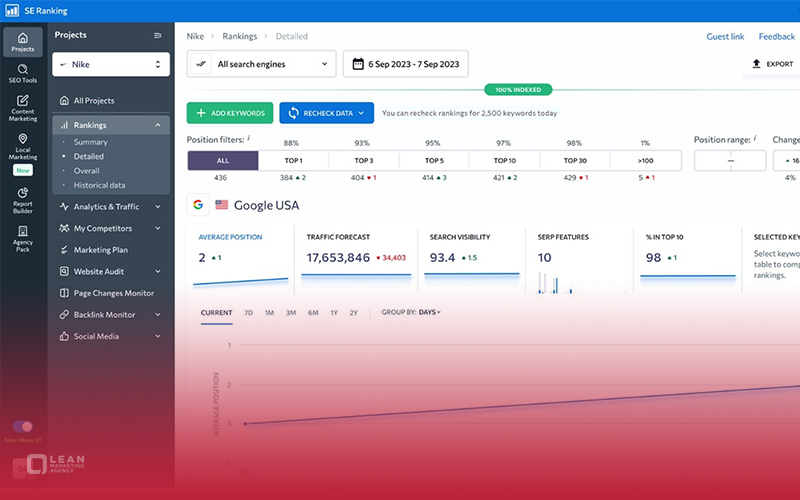Open Historical data under Rankings

(x=99, y=185)
